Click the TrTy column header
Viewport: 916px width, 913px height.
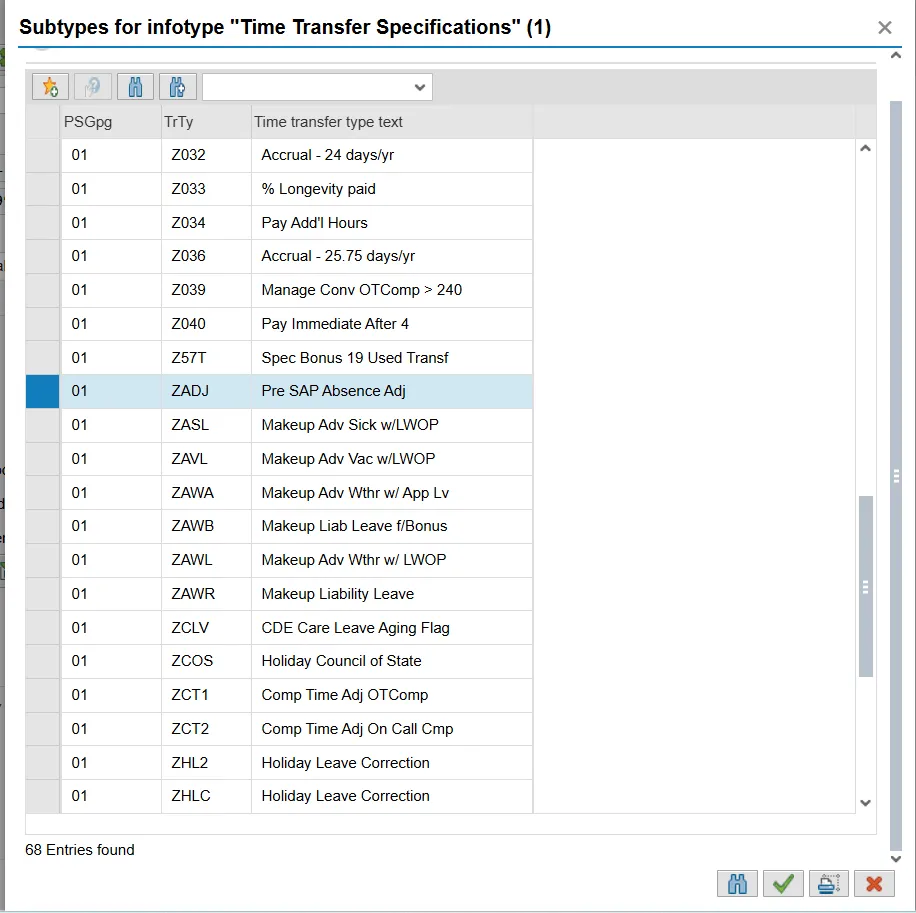(206, 122)
